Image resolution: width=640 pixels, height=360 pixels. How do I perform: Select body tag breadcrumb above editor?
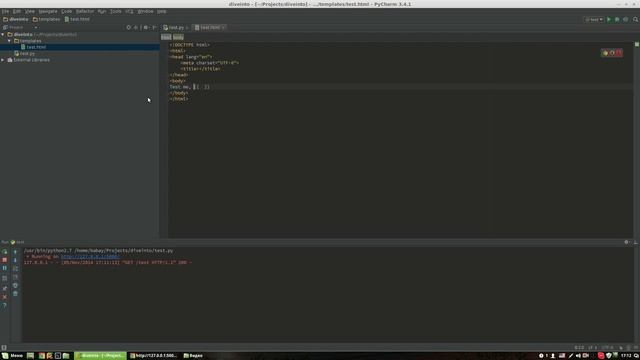[178, 37]
